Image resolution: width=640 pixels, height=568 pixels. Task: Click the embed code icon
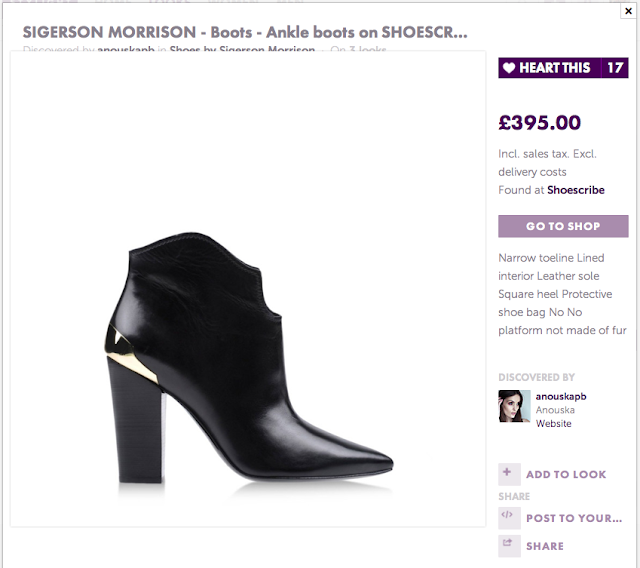[508, 517]
